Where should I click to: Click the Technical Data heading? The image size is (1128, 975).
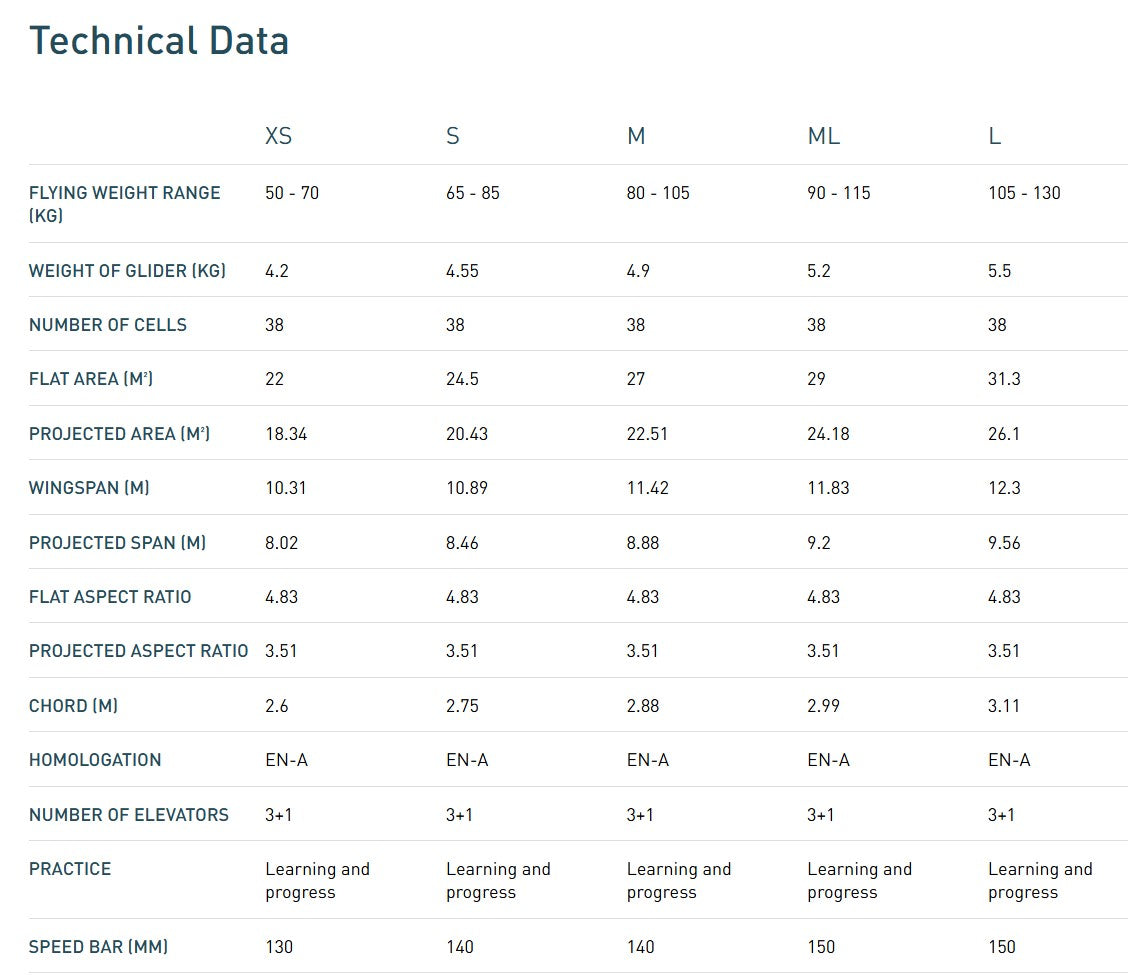[x=159, y=41]
